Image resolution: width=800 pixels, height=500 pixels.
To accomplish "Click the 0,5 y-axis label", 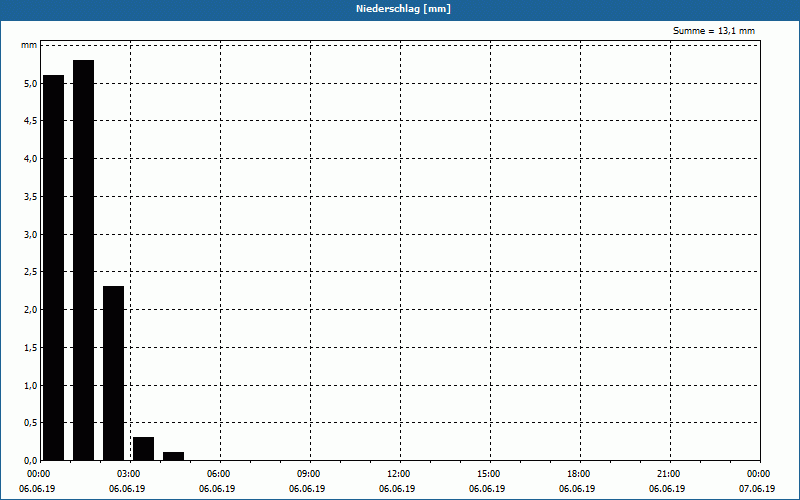I will click(x=31, y=423).
